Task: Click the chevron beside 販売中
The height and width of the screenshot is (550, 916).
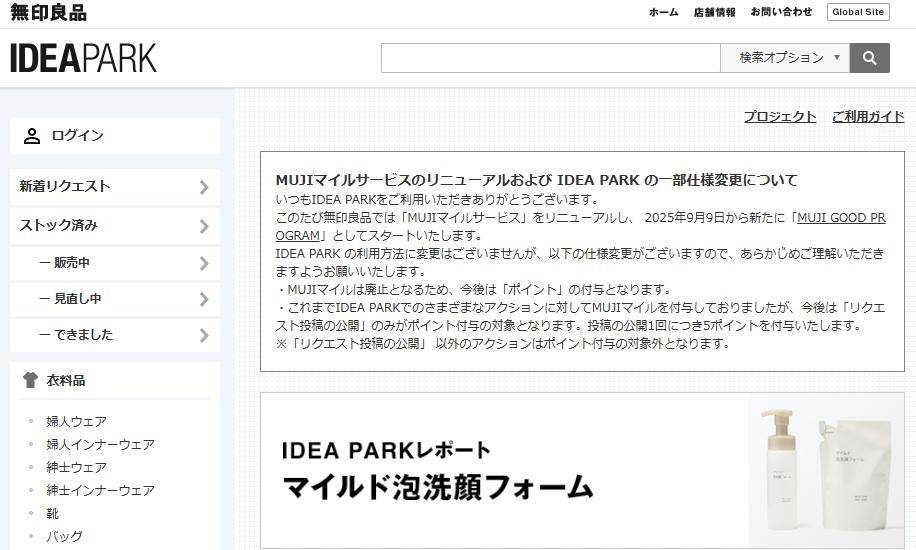Action: pos(204,263)
